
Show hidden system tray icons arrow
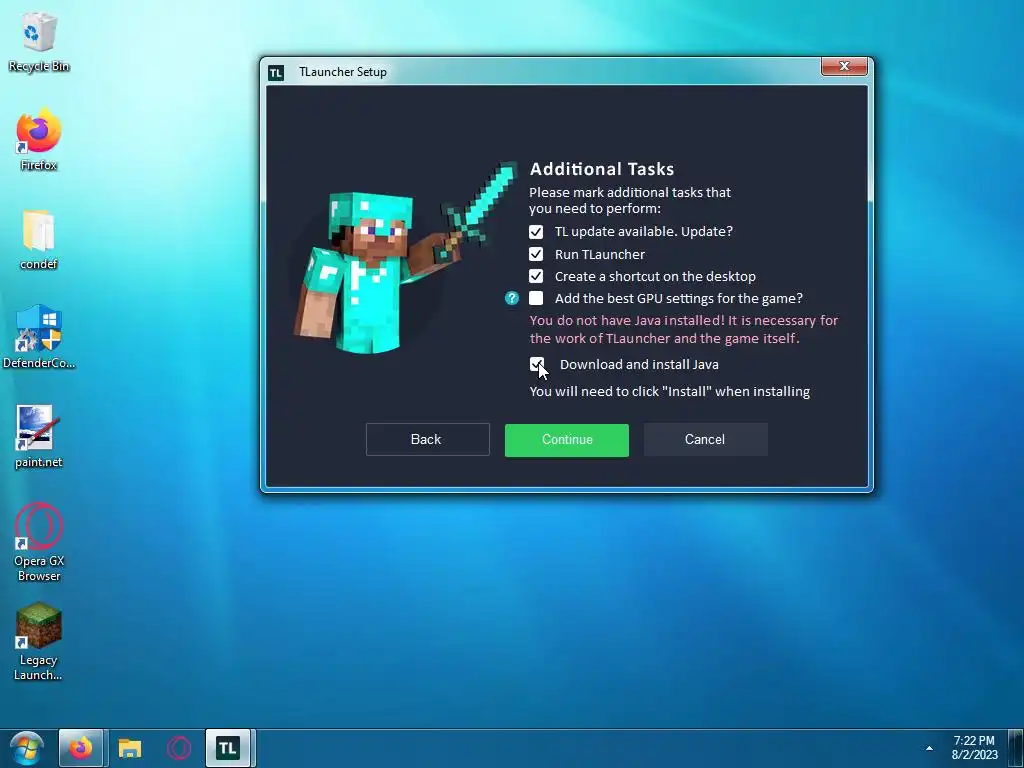(x=929, y=748)
